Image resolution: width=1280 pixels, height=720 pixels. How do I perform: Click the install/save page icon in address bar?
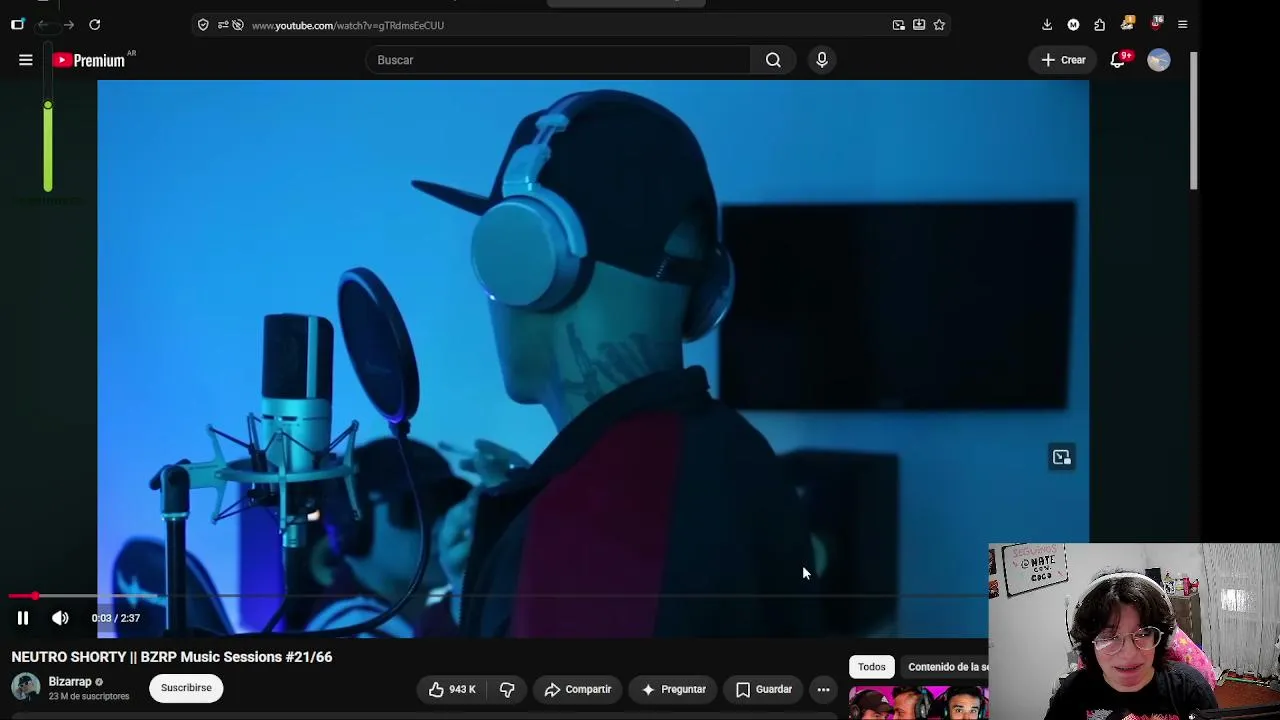(919, 25)
